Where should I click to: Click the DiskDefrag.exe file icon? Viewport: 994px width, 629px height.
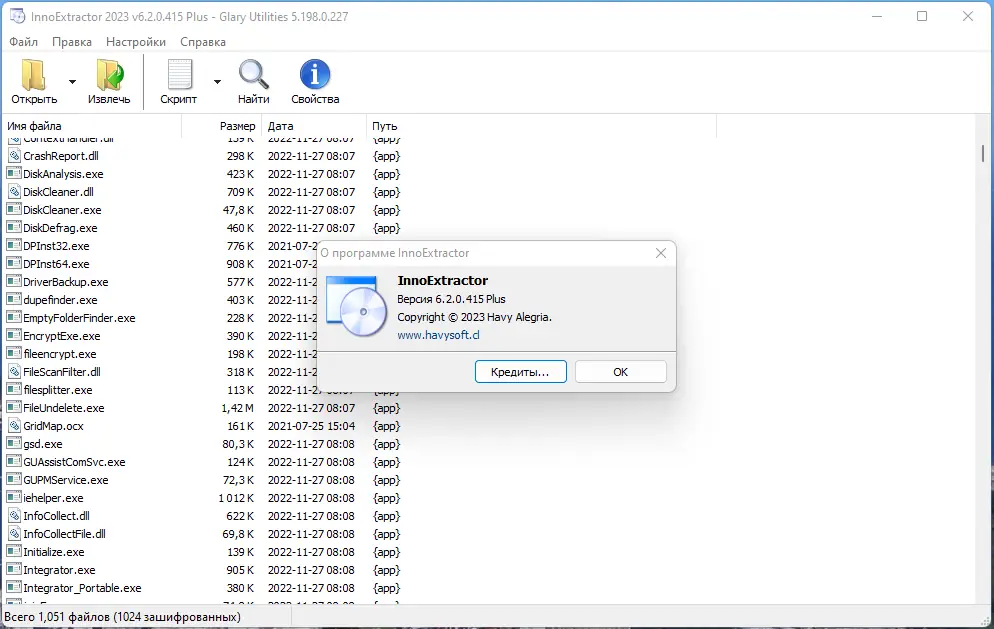coord(14,227)
